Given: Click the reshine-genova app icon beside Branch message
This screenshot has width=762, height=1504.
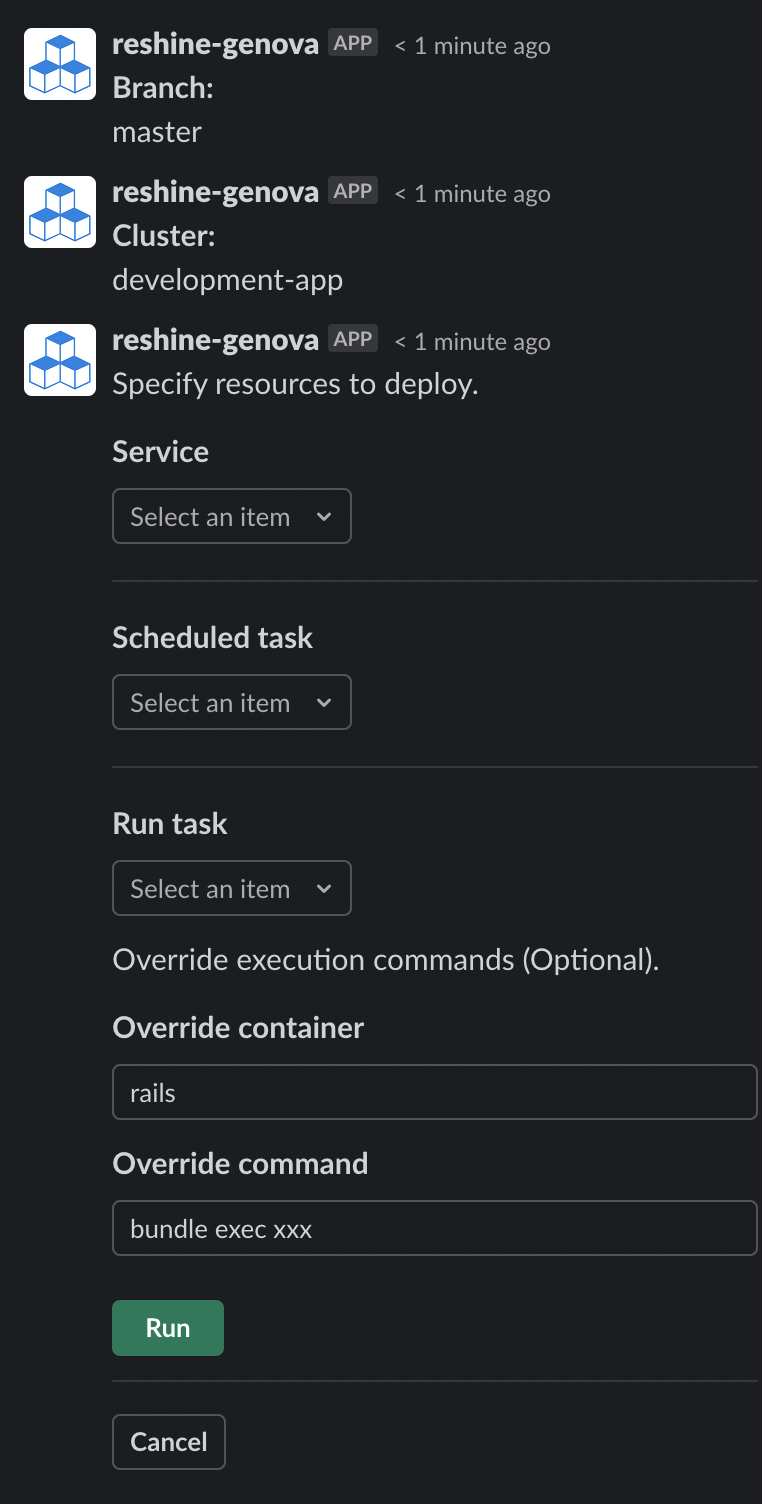Looking at the screenshot, I should 59,63.
